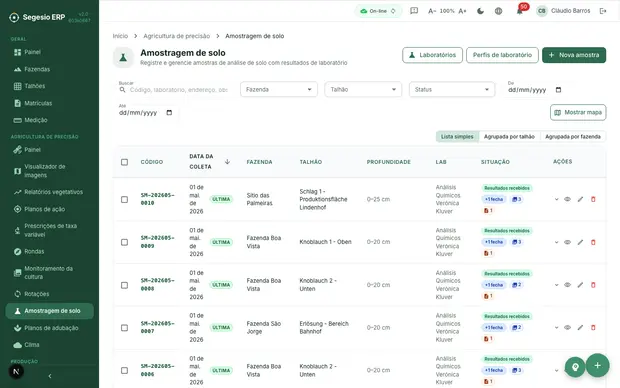View sample SM-202605-0009 eye icon
The height and width of the screenshot is (388, 620).
pos(567,242)
